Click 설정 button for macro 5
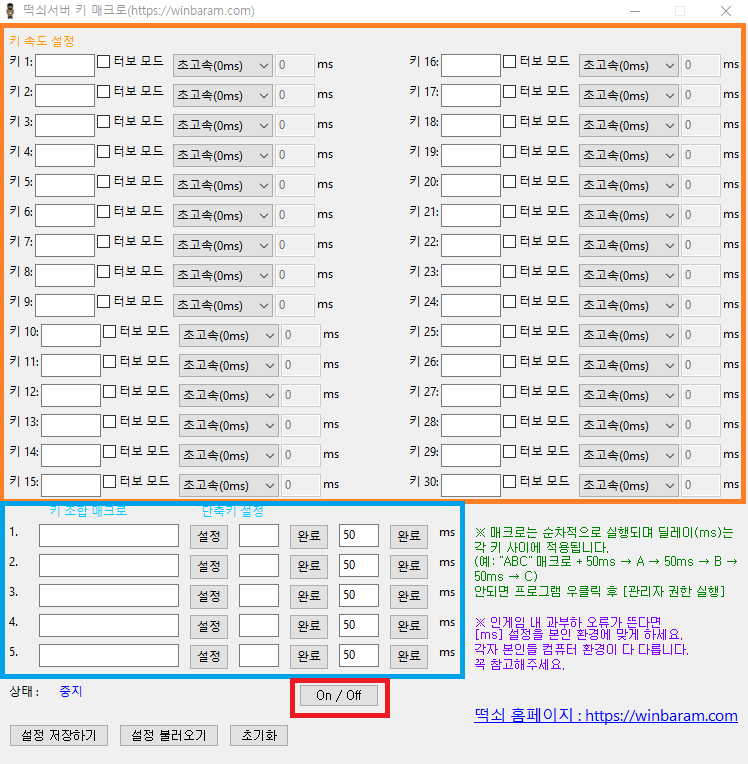 click(209, 656)
